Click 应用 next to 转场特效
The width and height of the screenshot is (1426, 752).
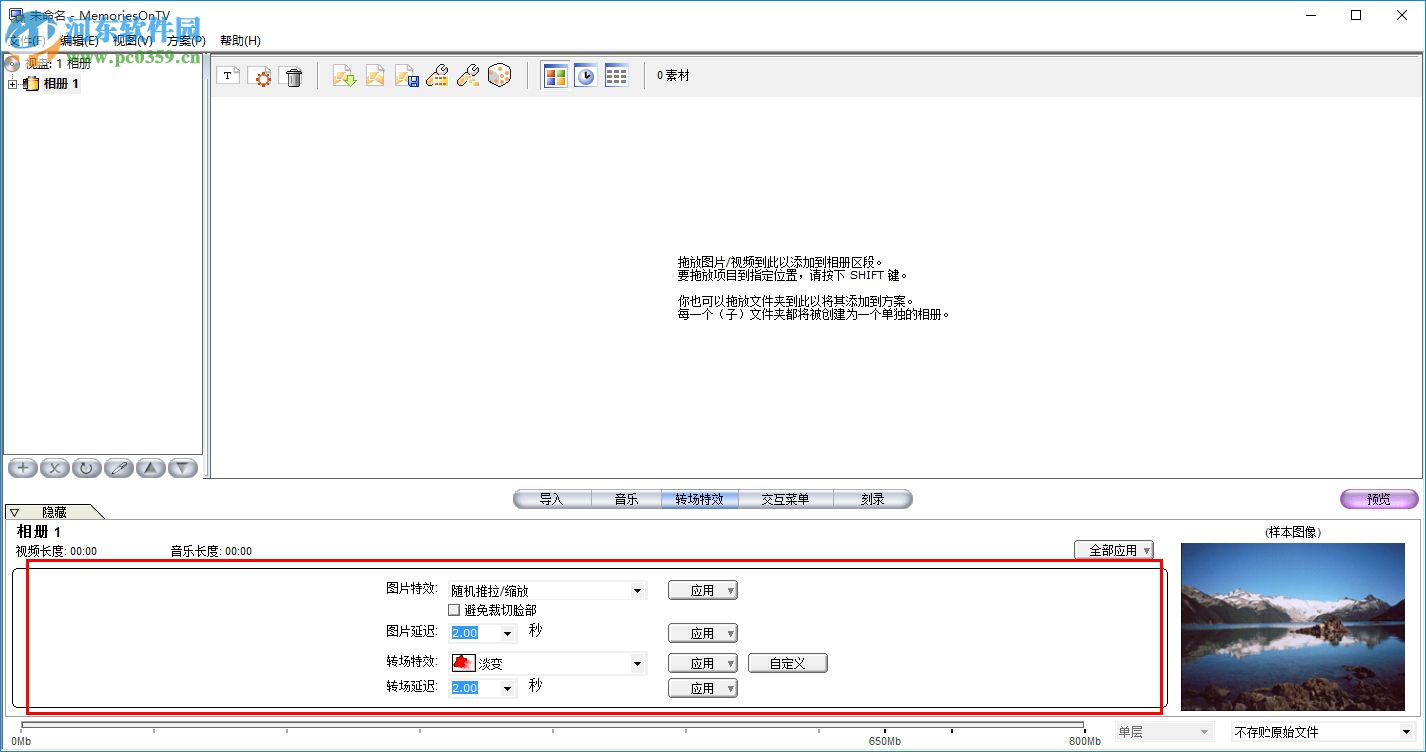(703, 663)
